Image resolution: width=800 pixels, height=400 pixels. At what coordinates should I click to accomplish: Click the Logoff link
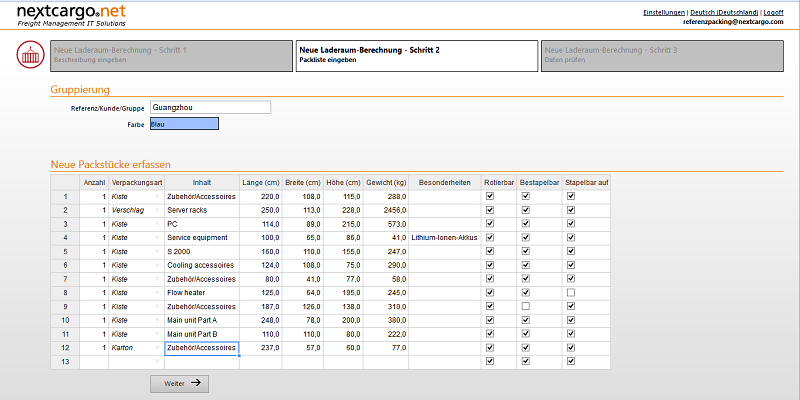[x=773, y=12]
